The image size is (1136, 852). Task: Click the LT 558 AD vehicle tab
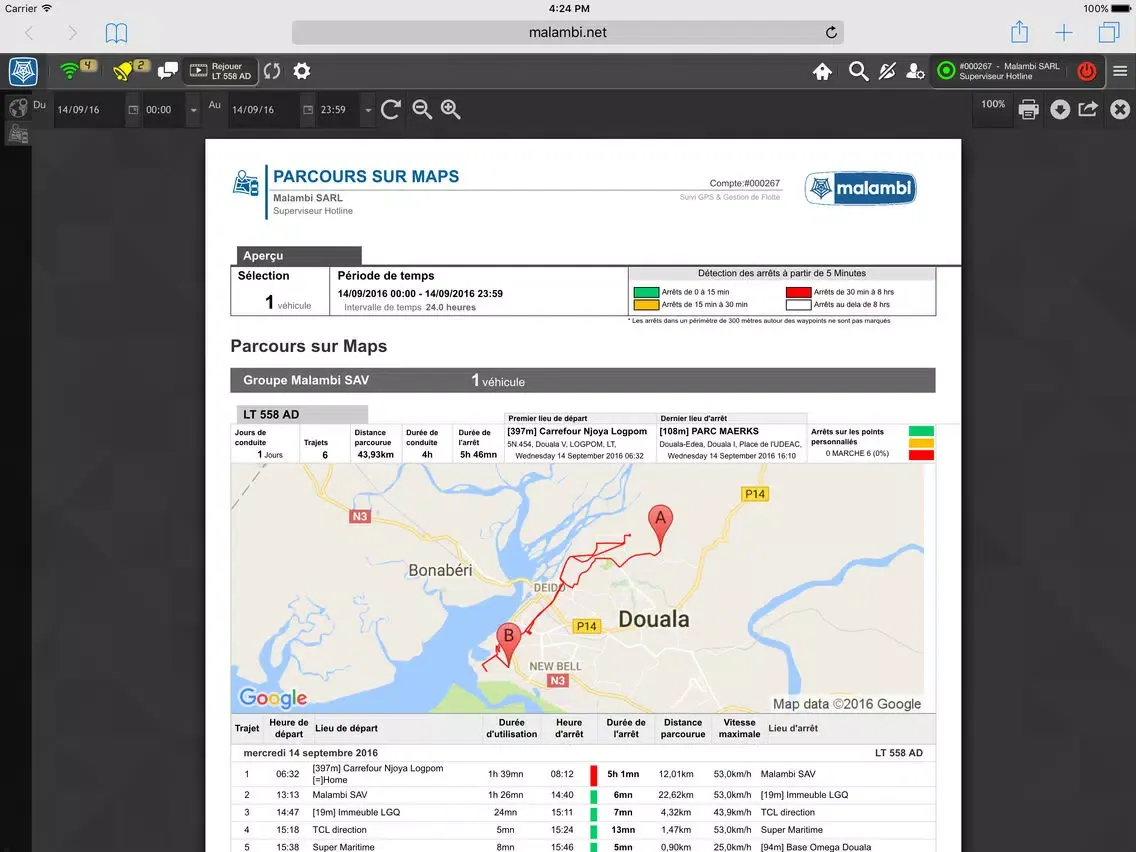[302, 414]
